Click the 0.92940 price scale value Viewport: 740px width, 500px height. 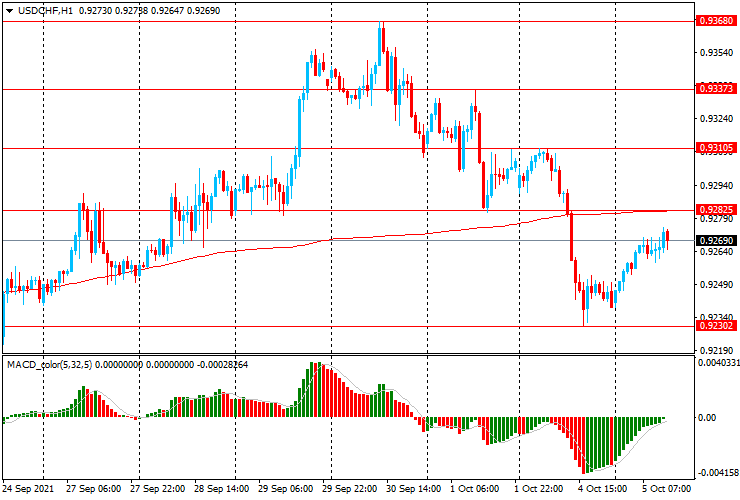[x=716, y=186]
